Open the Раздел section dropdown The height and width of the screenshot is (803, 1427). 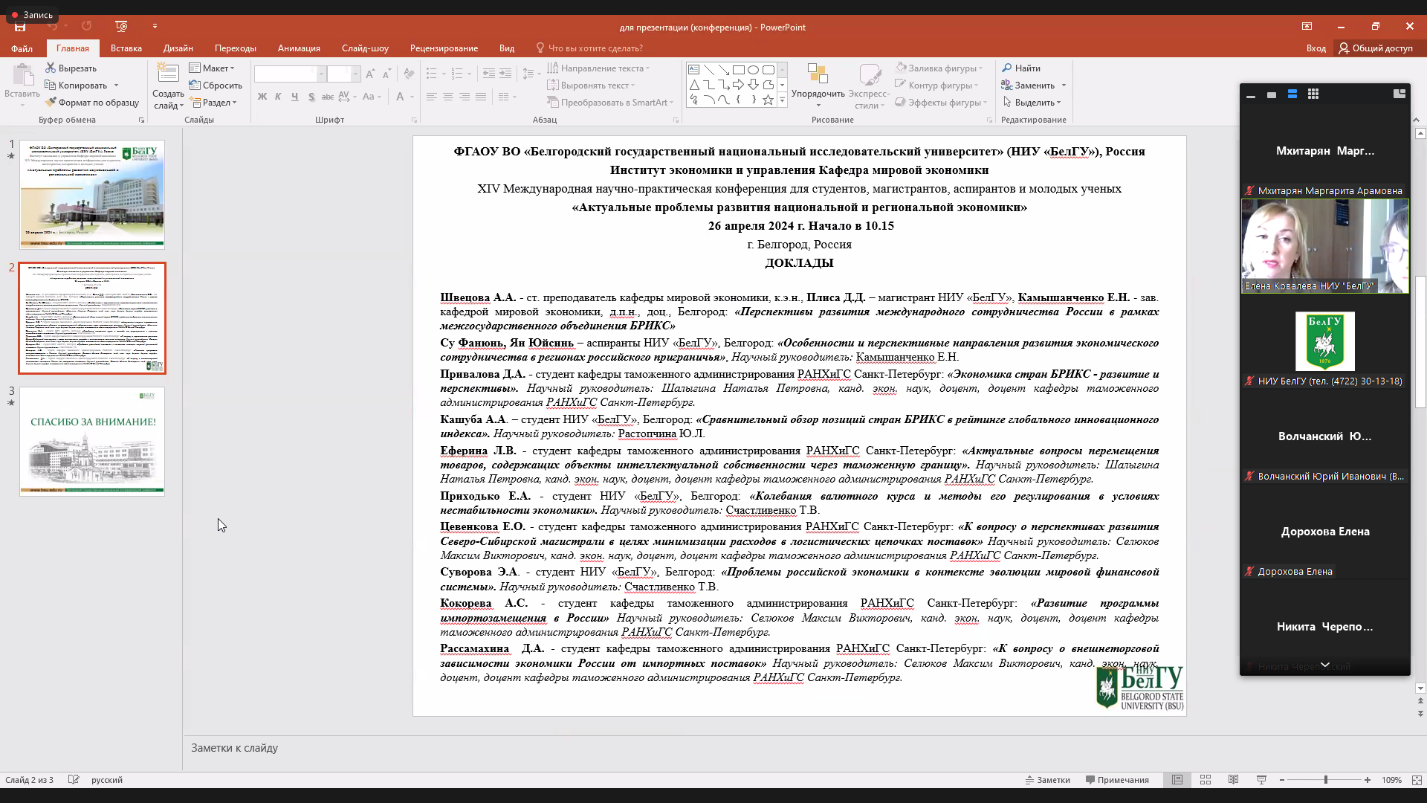tap(212, 102)
